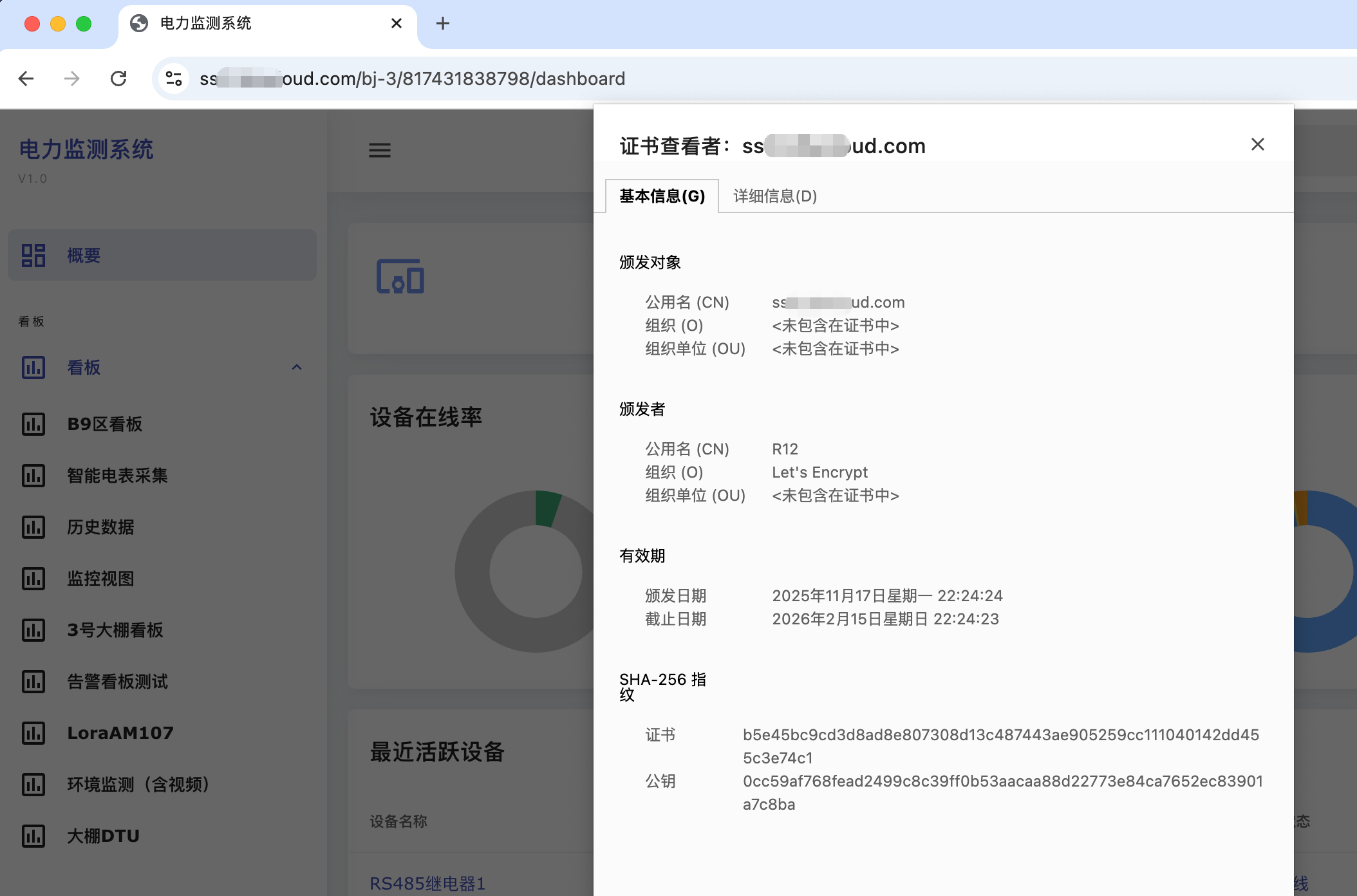Open the RS485继电器1 device link
Image resolution: width=1357 pixels, height=896 pixels.
427,883
